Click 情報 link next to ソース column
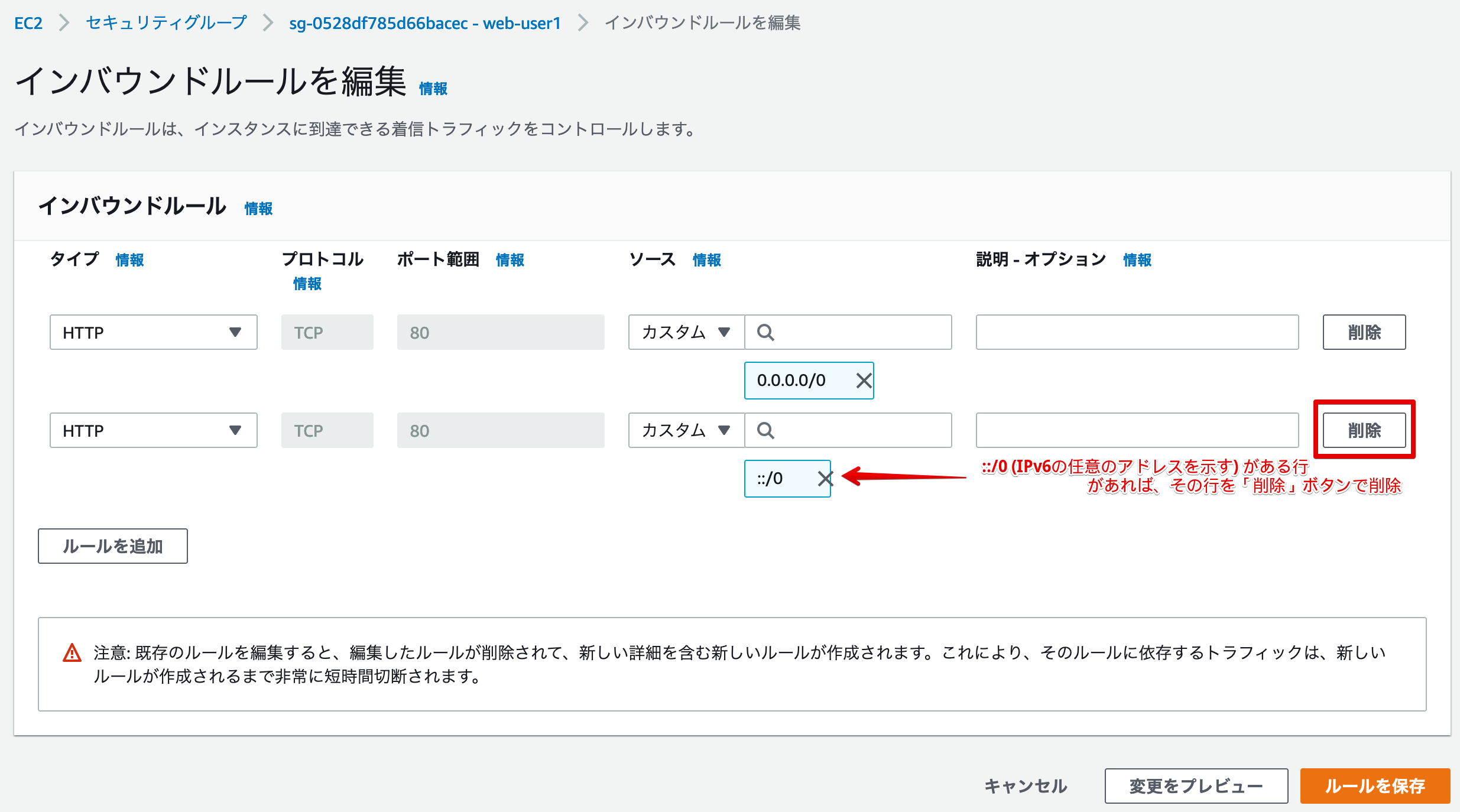This screenshot has height=812, width=1460. click(707, 260)
